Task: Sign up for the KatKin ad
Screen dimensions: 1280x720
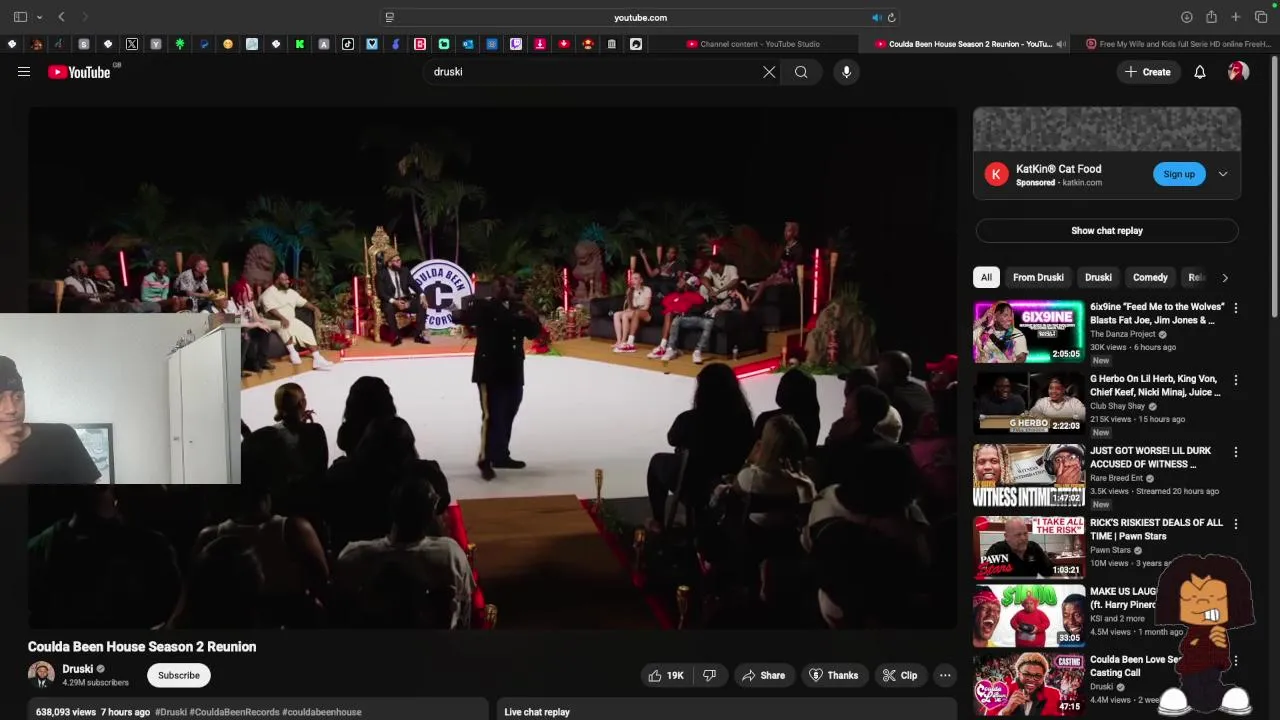Action: coord(1179,174)
